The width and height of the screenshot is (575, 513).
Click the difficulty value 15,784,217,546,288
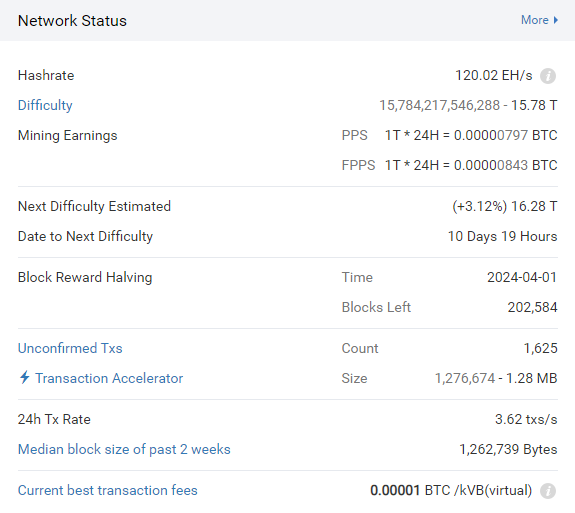[439, 106]
